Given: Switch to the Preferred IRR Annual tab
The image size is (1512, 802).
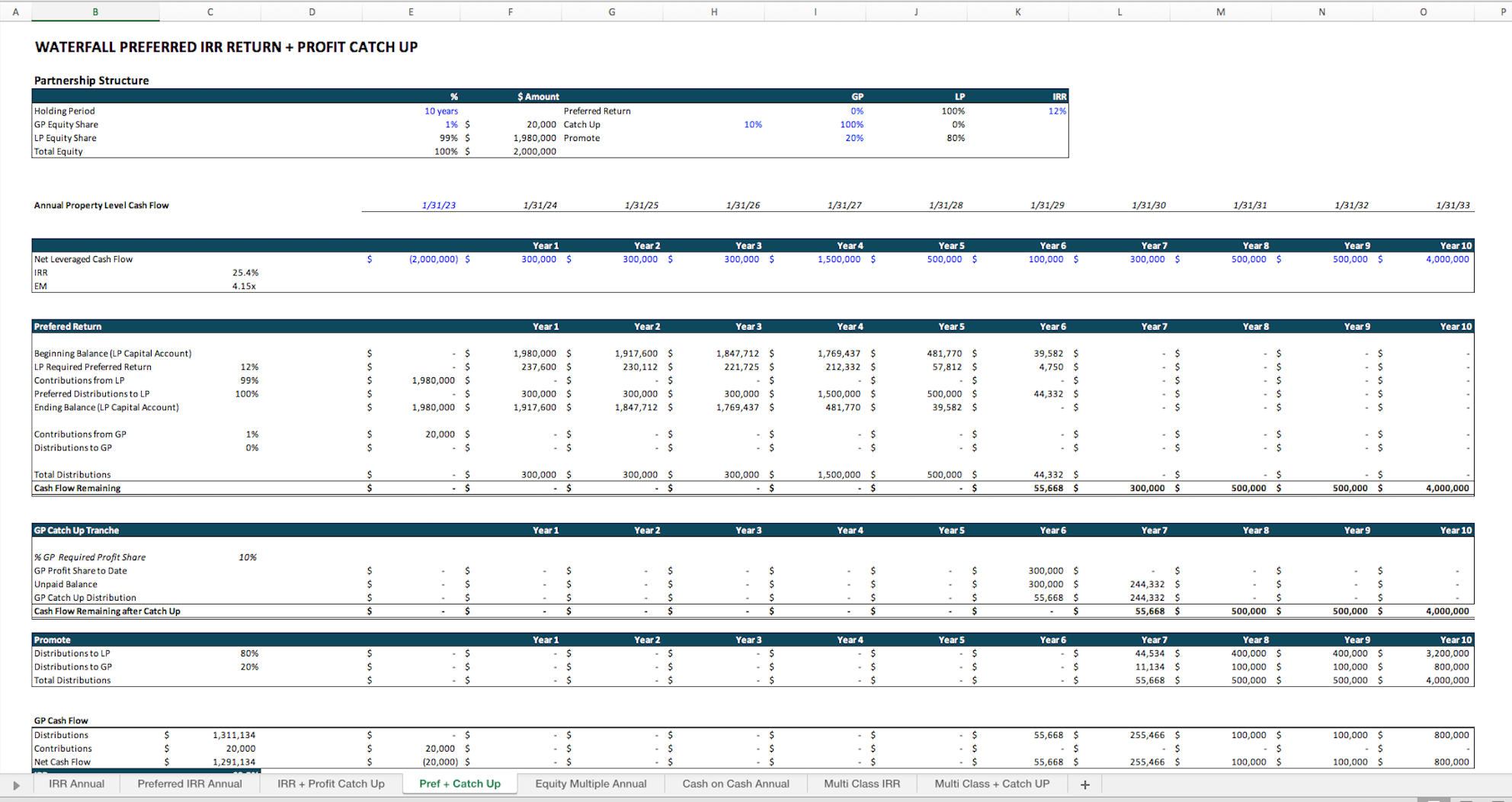Looking at the screenshot, I should point(190,784).
